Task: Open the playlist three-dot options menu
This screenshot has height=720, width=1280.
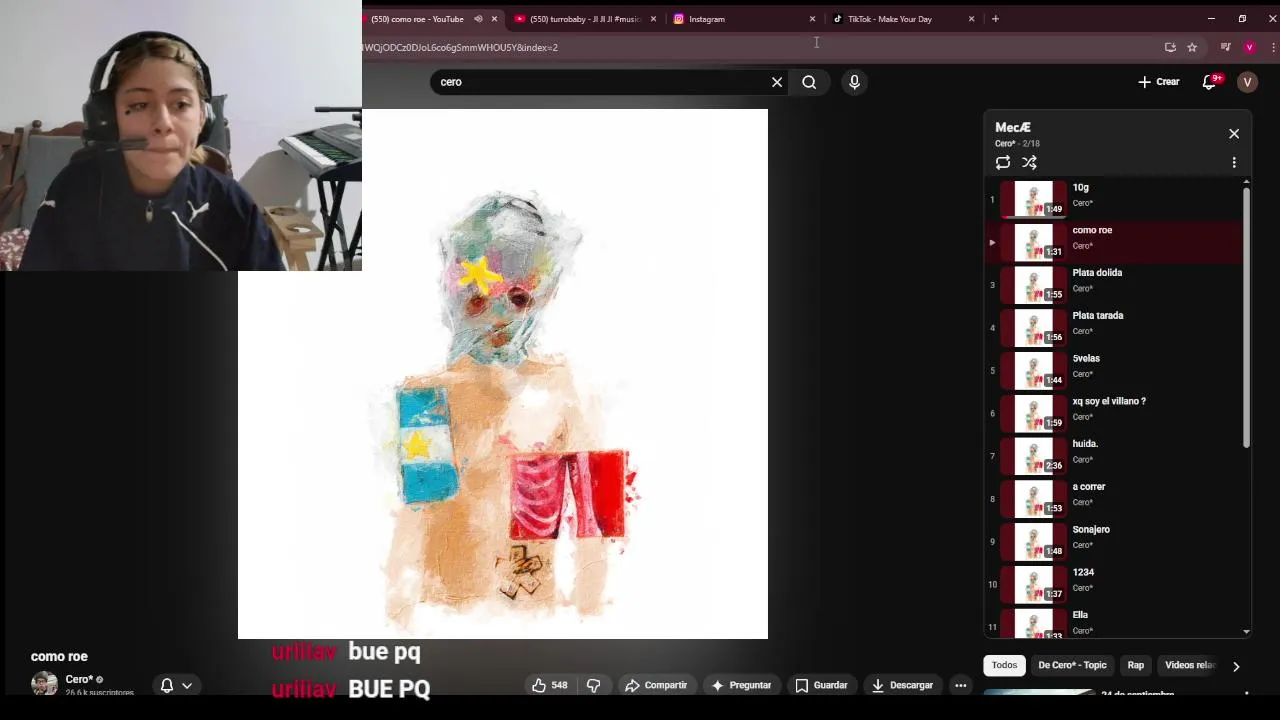Action: 1234,162
